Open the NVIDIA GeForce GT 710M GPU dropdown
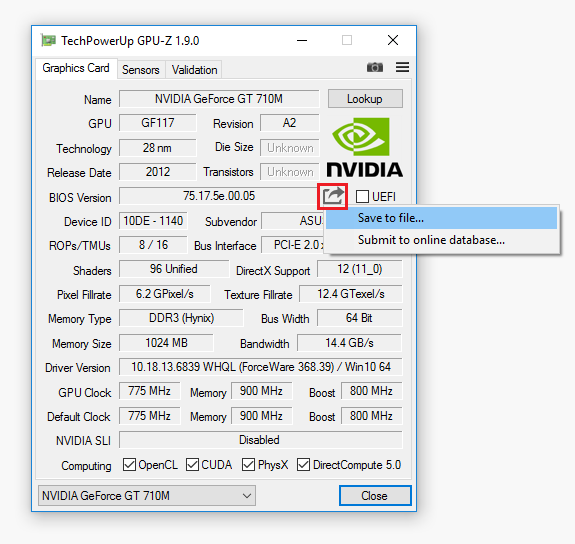 pyautogui.click(x=147, y=496)
